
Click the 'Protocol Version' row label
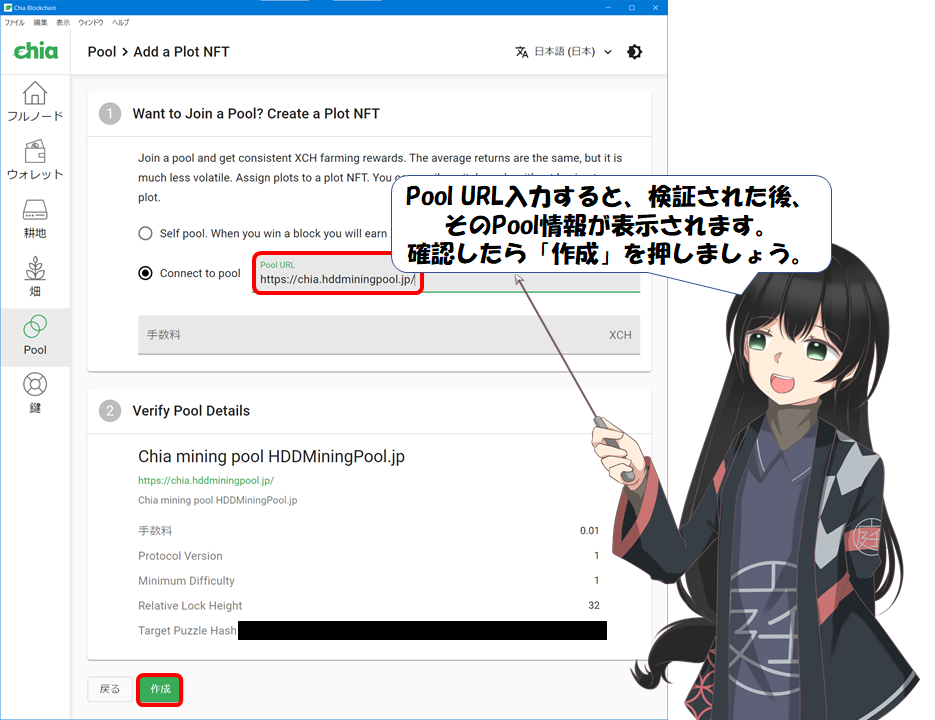click(x=180, y=556)
